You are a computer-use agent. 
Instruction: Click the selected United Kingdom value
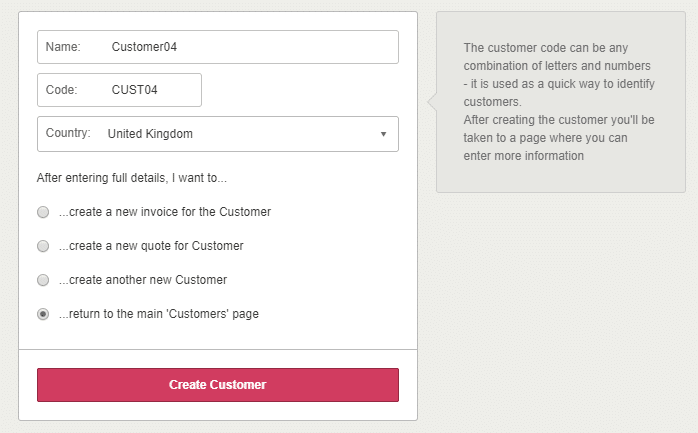click(x=150, y=134)
